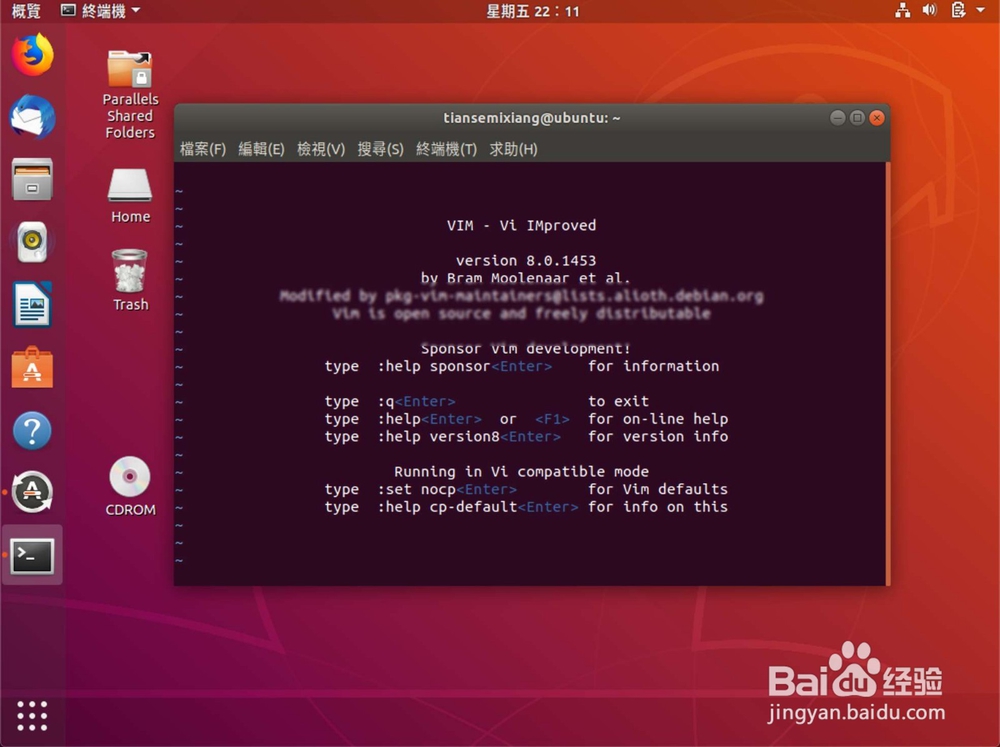Open Ubuntu Software store icon
Screen dimensions: 1000x747
[x=33, y=367]
